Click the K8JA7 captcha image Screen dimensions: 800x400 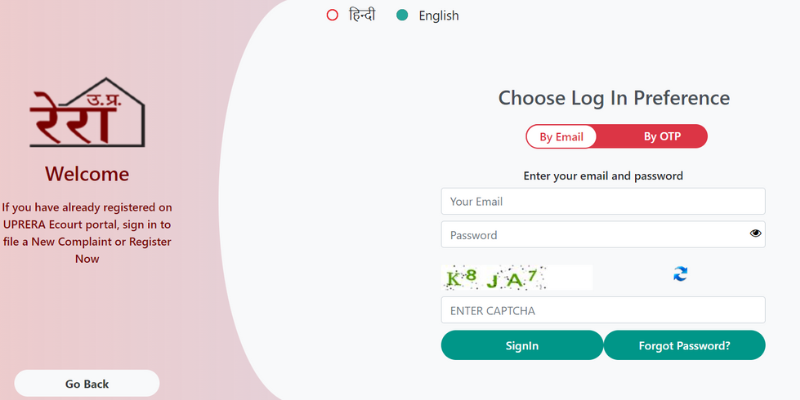[x=517, y=278]
